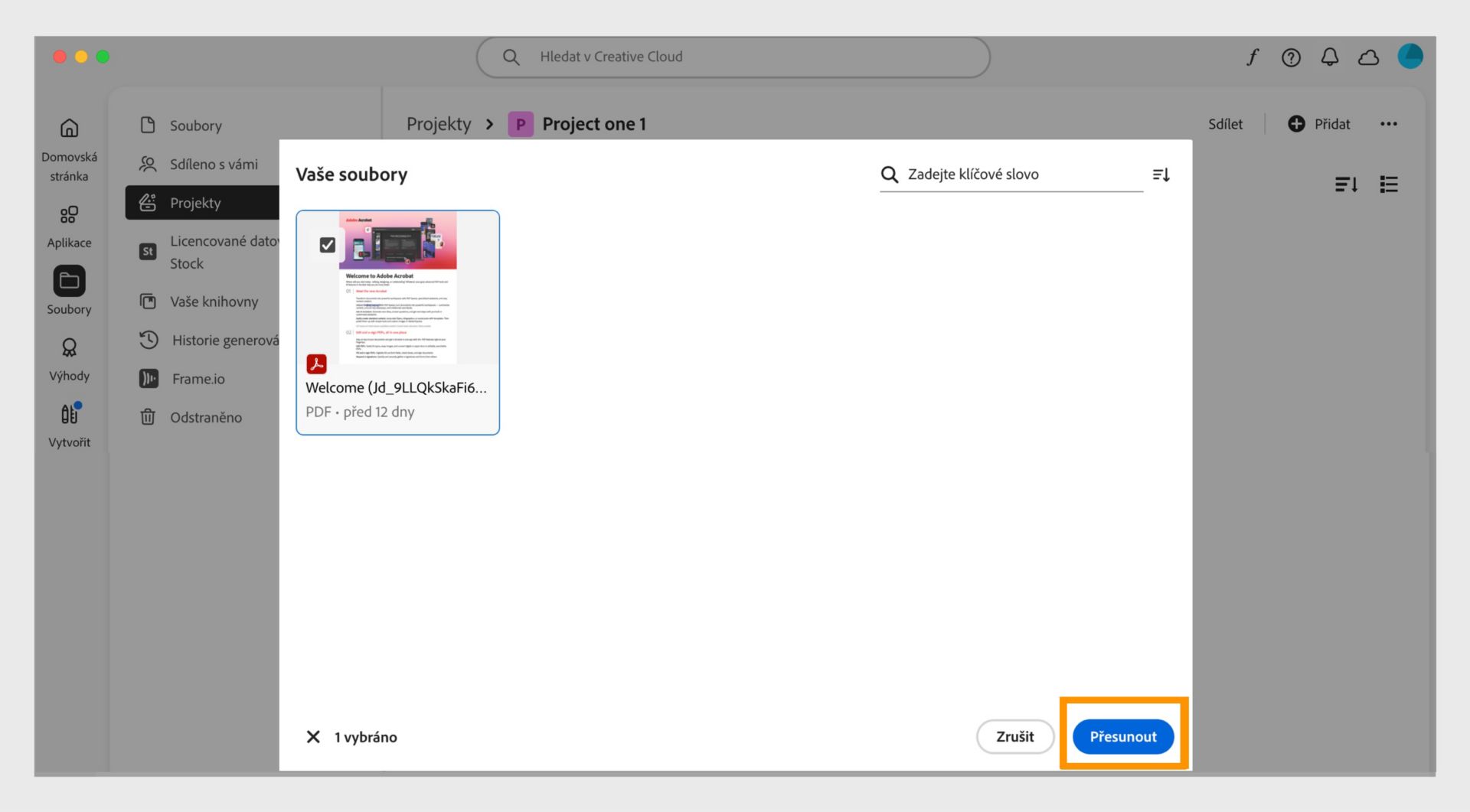Open the user profile avatar
This screenshot has height=812, width=1470.
point(1410,56)
